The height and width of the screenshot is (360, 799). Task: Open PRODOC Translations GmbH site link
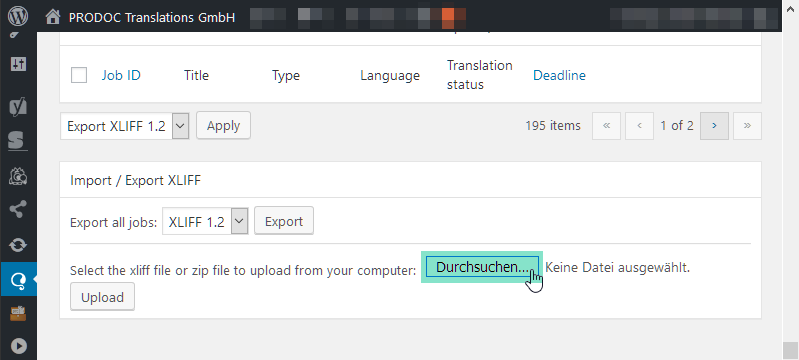[152, 18]
